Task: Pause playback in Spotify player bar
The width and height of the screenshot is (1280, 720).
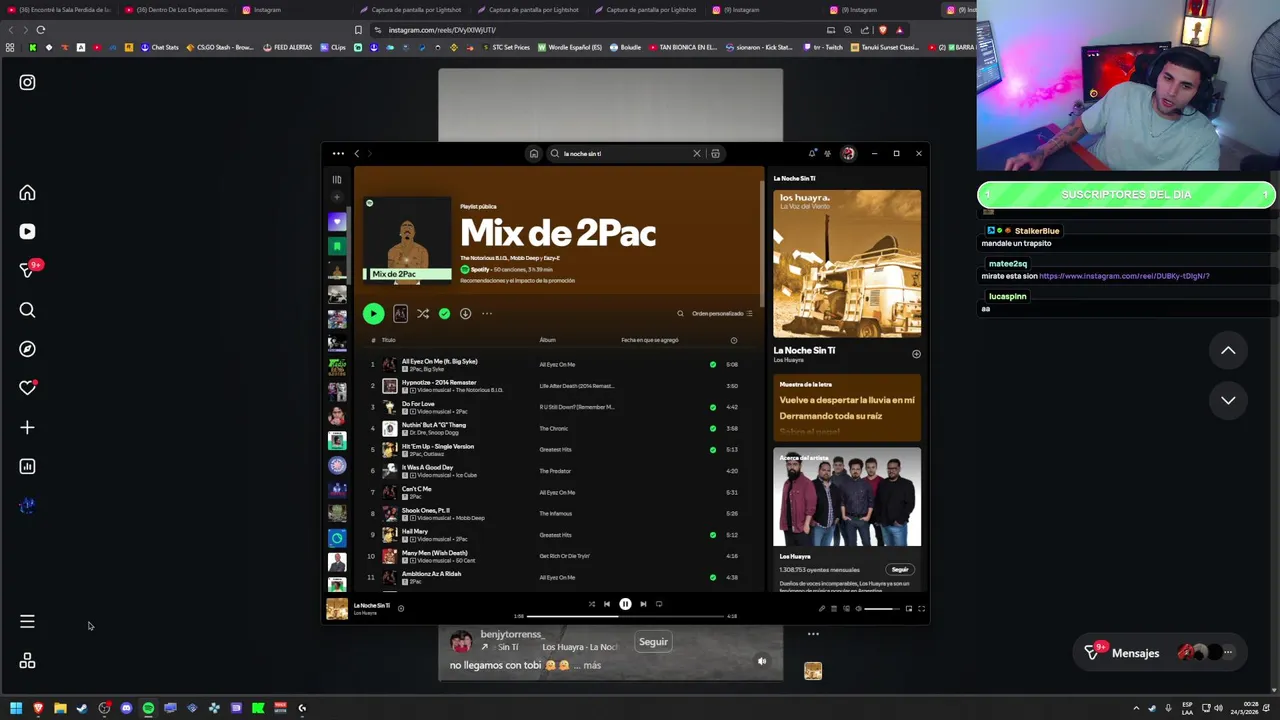Action: click(625, 604)
